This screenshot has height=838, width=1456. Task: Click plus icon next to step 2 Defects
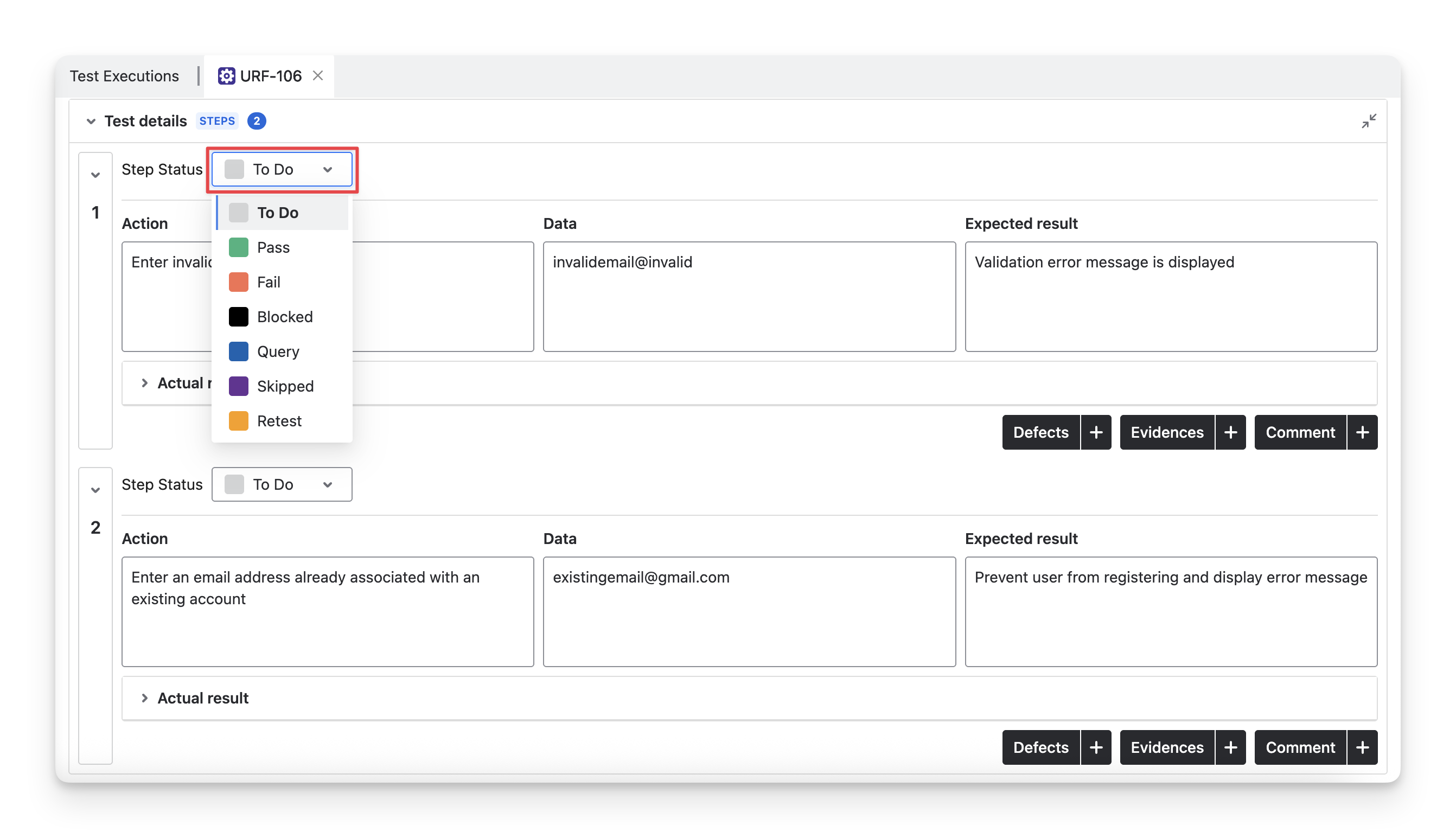[x=1096, y=747]
